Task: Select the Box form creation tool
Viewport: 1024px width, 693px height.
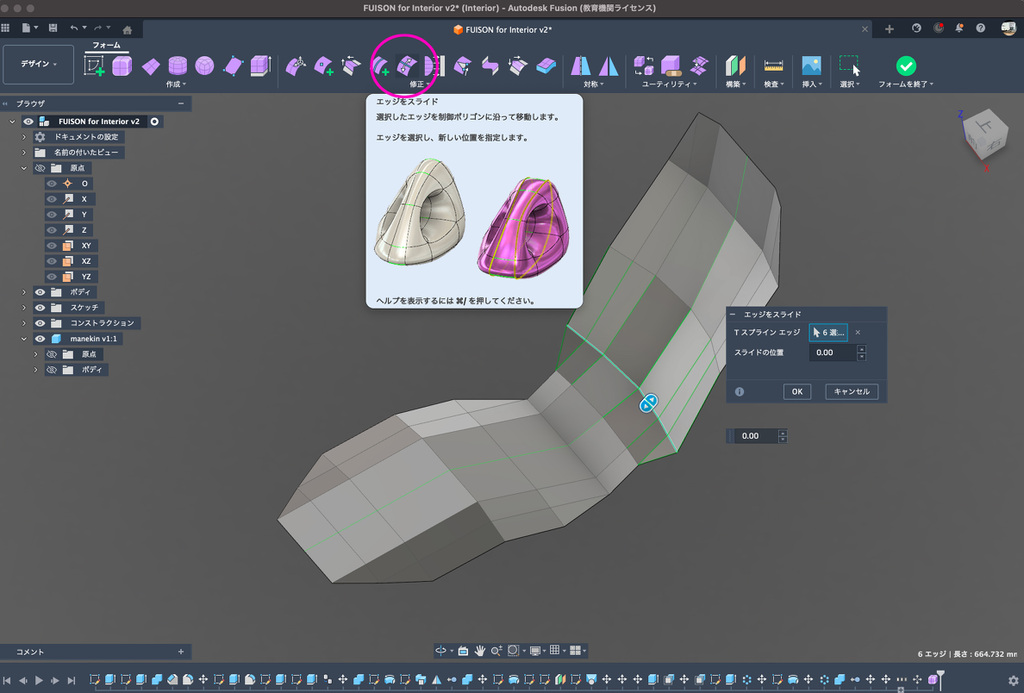Action: tap(122, 66)
